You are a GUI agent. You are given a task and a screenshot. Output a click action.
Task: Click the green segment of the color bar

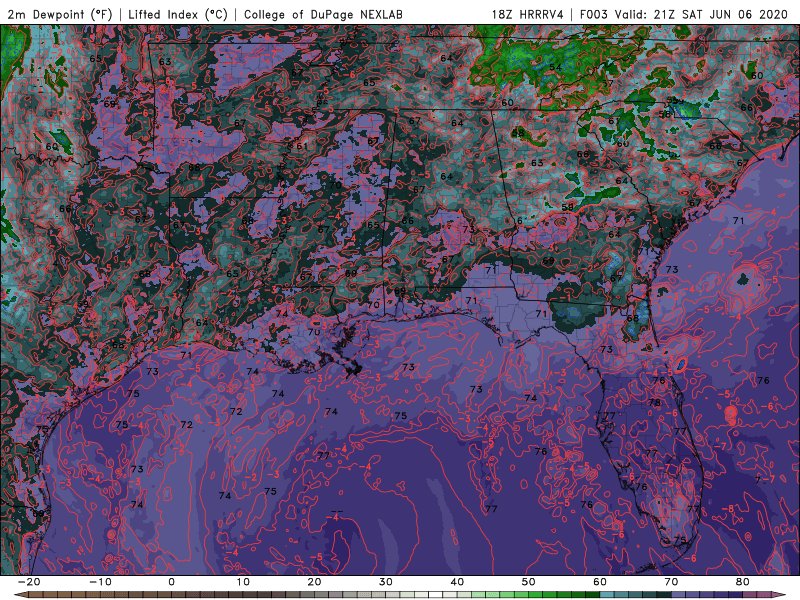(x=536, y=595)
